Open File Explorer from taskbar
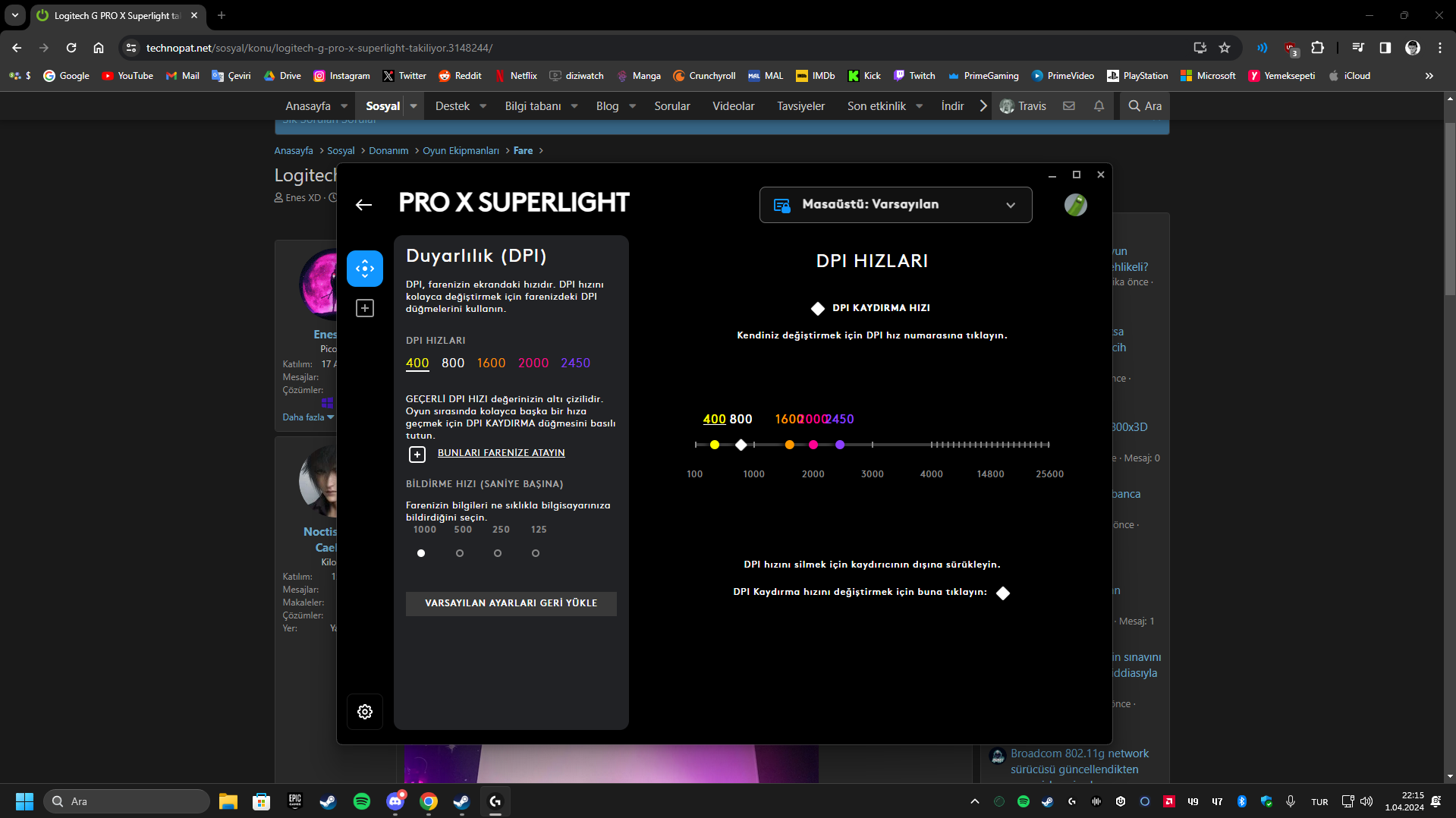Screen dimensions: 1456x818 pos(228,801)
